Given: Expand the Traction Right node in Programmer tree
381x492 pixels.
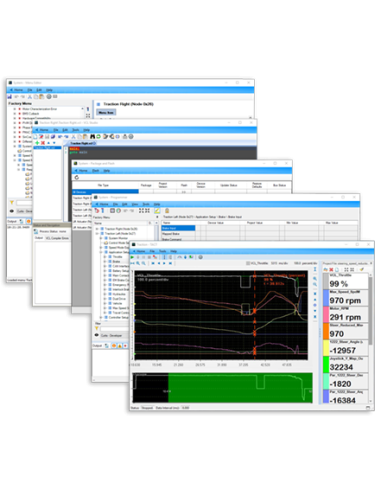Looking at the screenshot, I should pyautogui.click(x=97, y=229).
